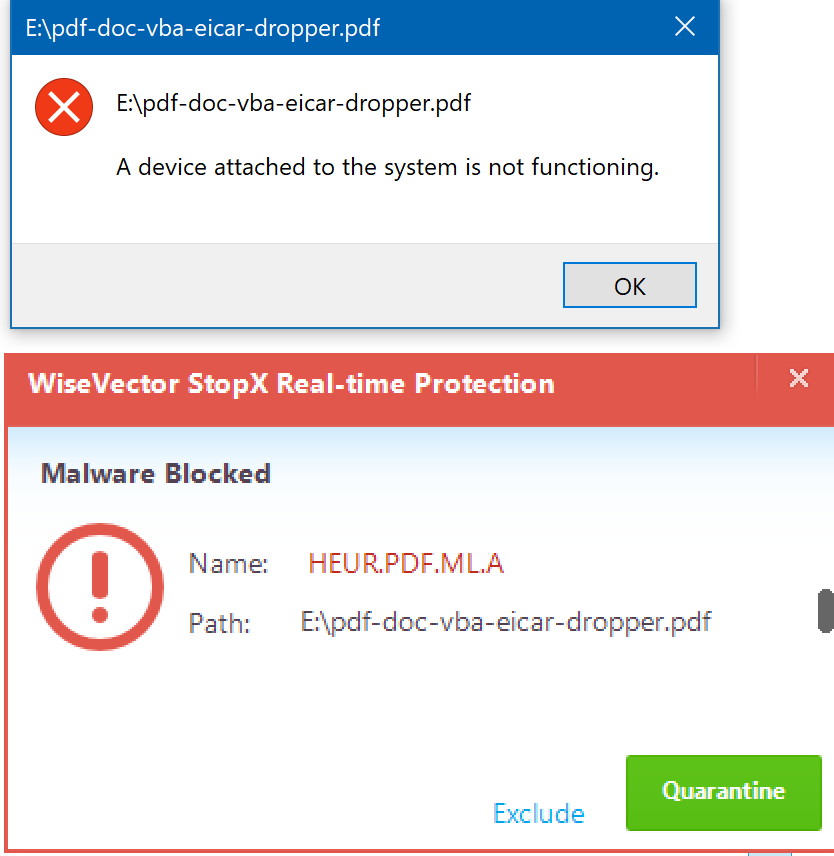Click the error dialog title bar text
The width and height of the screenshot is (834, 856).
point(203,27)
